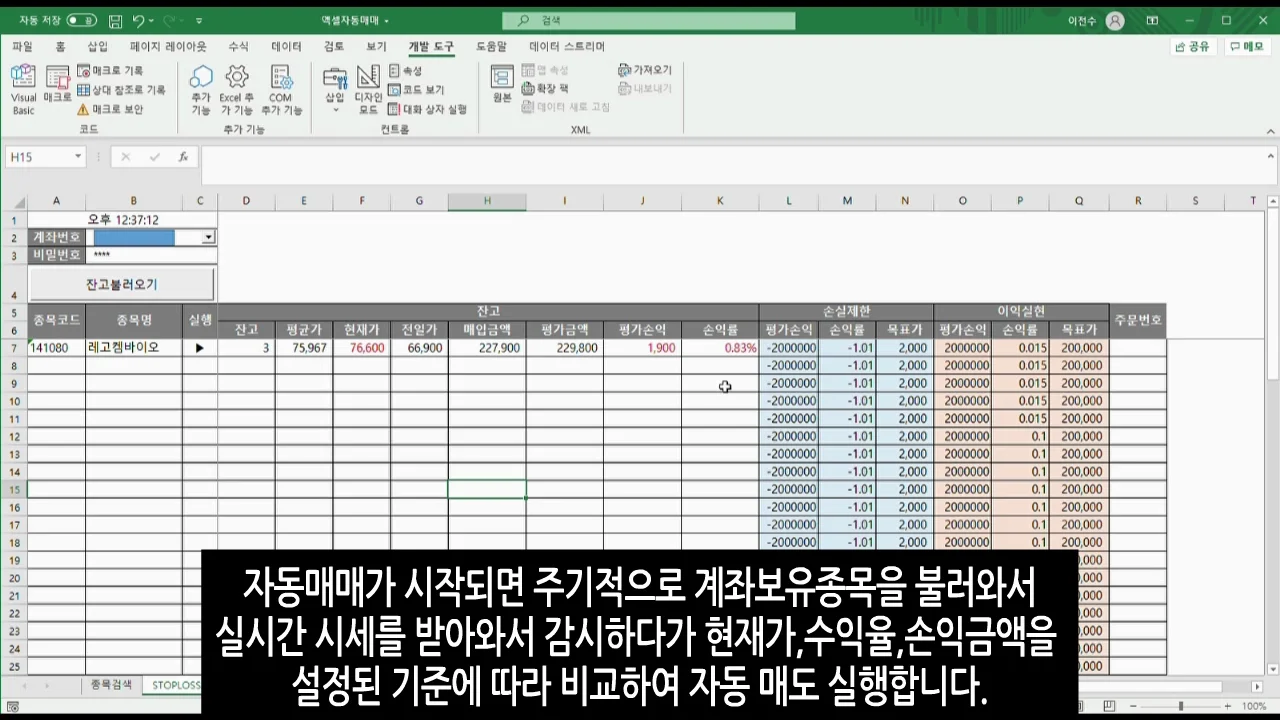Open control Properties (속성)
1280x720 pixels.
[x=406, y=71]
